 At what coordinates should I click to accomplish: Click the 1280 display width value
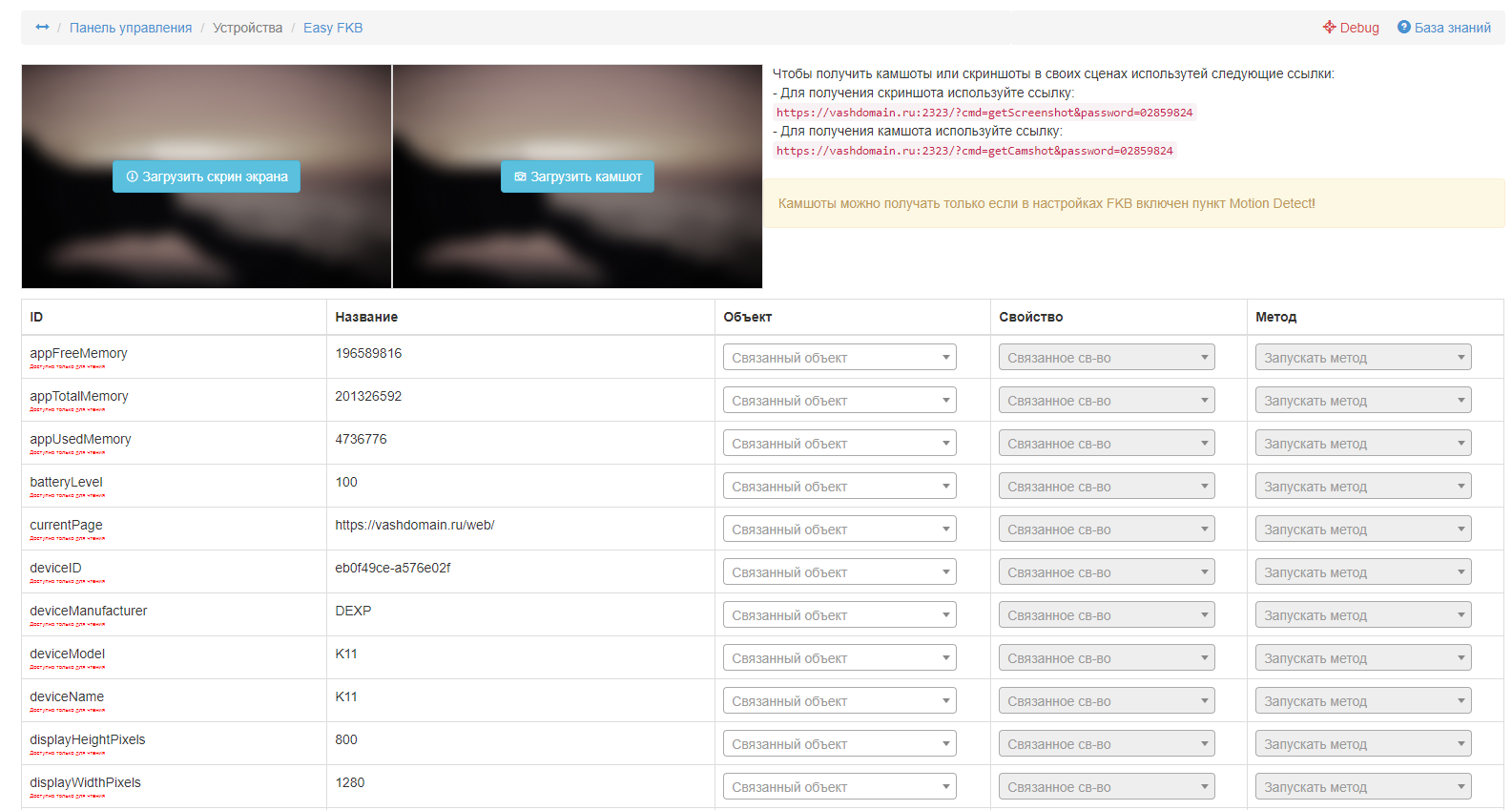coord(350,782)
